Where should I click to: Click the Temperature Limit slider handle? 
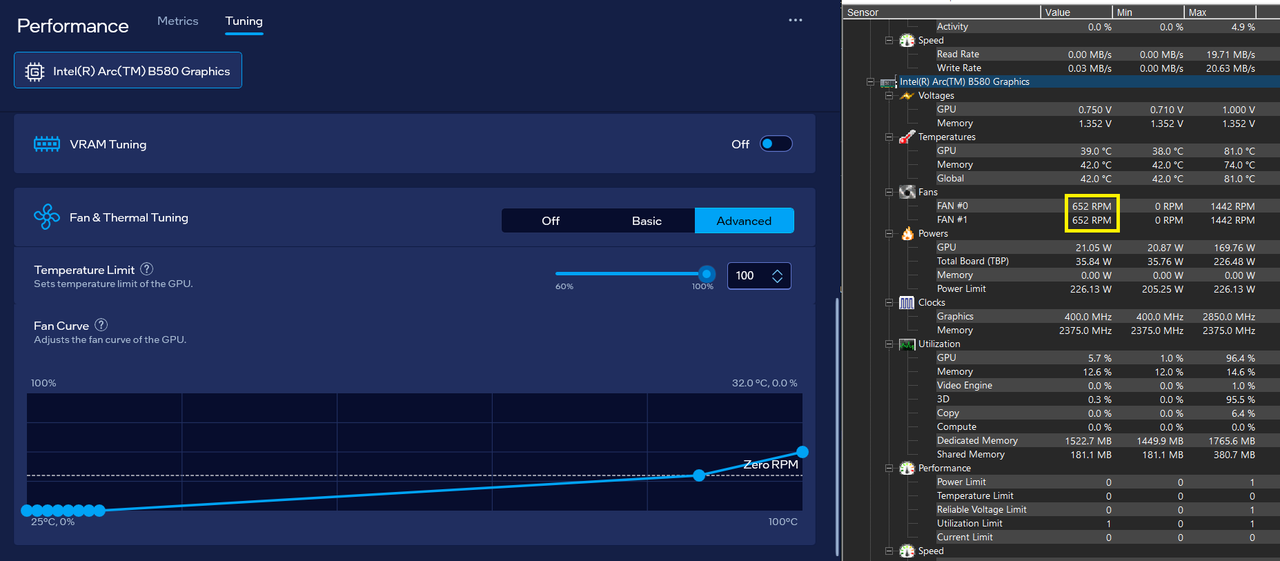tap(707, 273)
